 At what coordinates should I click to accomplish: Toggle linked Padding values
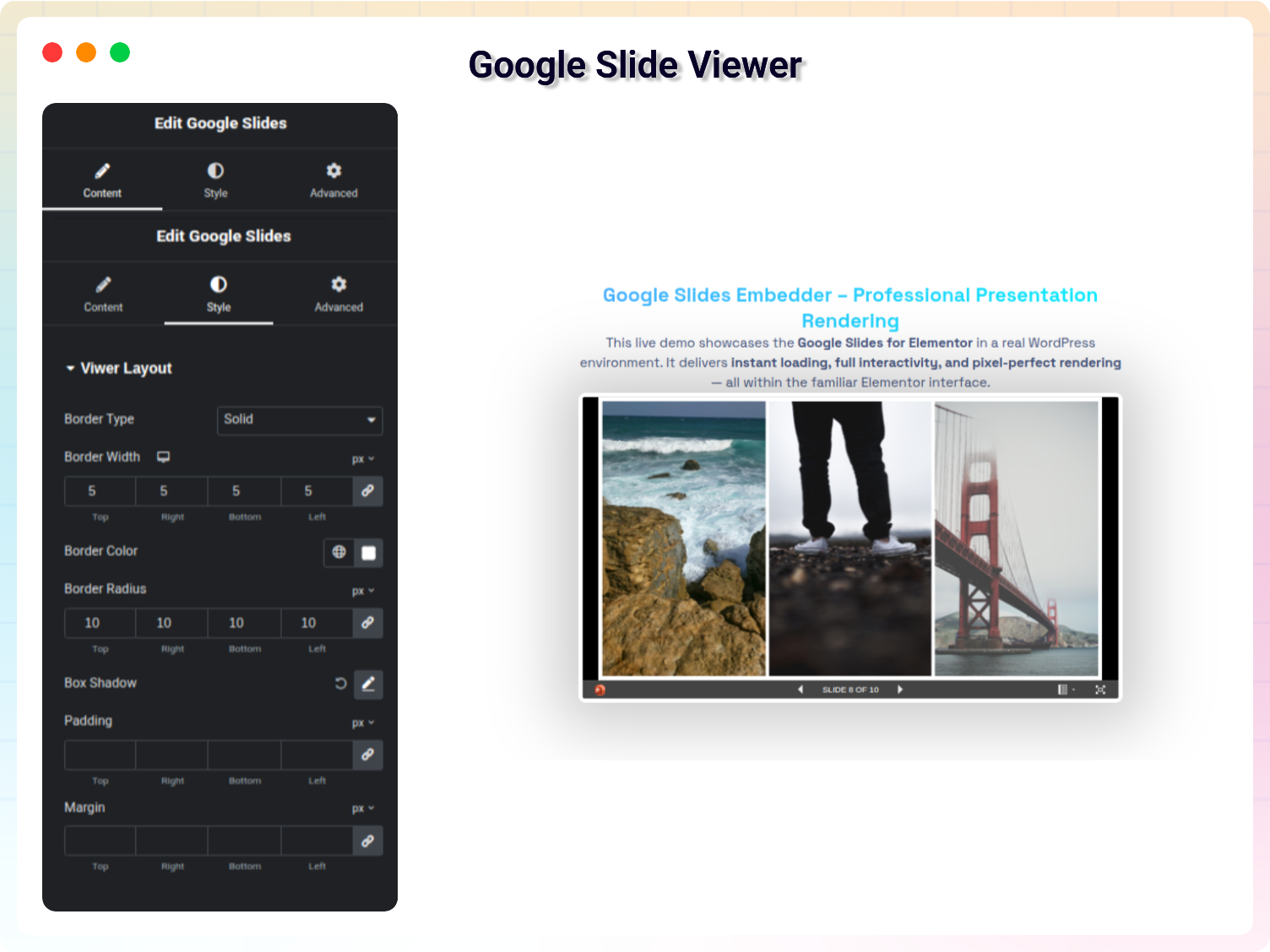coord(367,755)
